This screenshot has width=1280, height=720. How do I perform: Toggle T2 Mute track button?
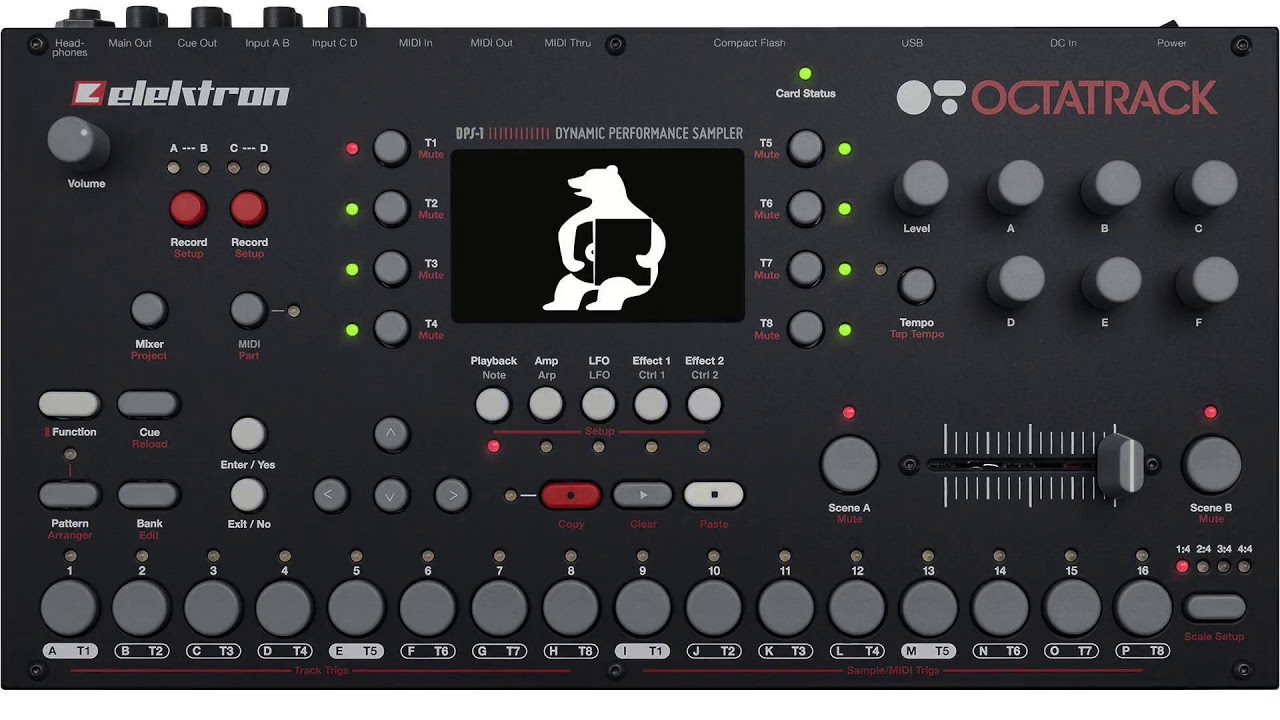click(x=391, y=209)
